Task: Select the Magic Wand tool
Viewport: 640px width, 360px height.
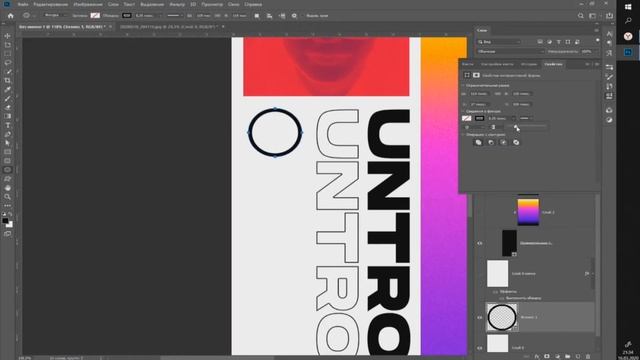Action: tap(7, 72)
